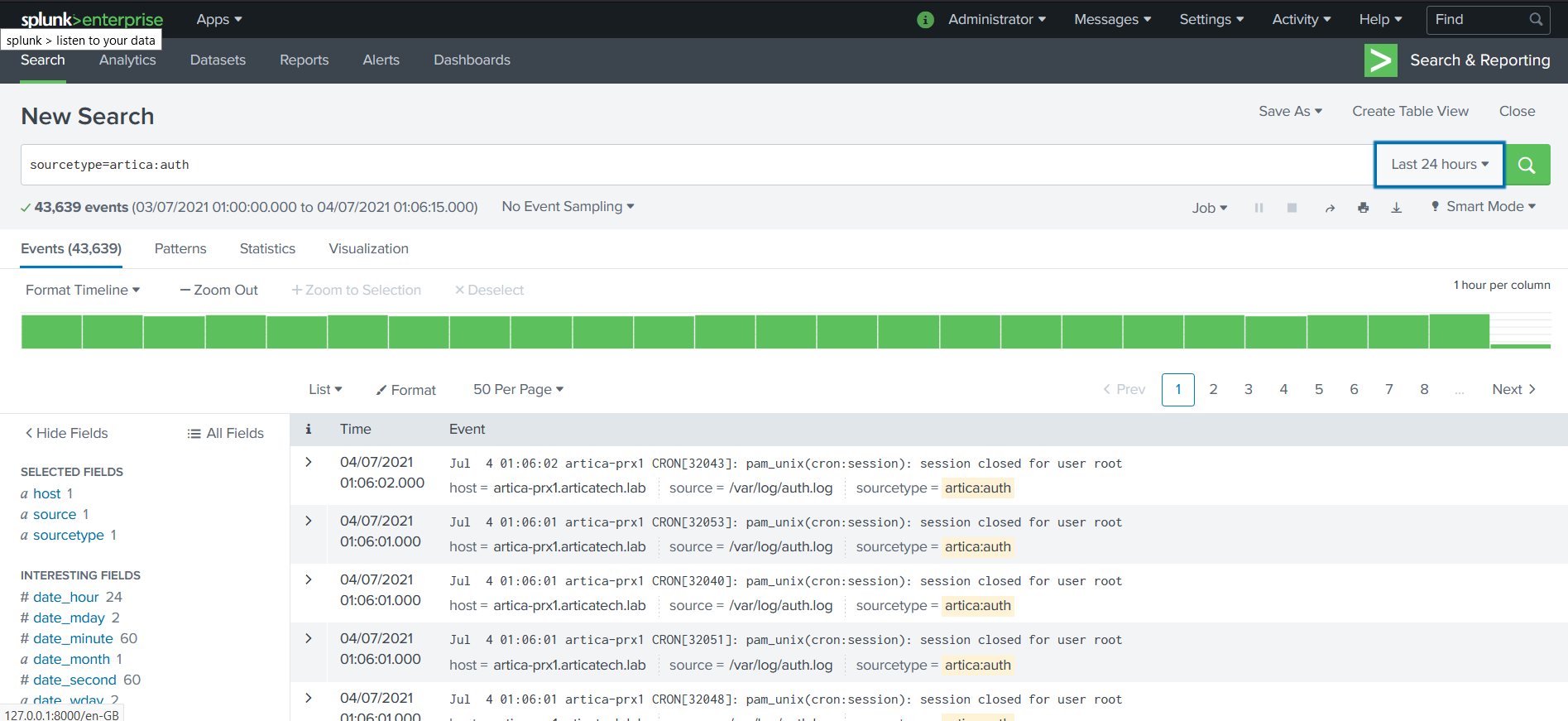
Task: Expand the CRON[32053] event row
Action: click(x=309, y=521)
